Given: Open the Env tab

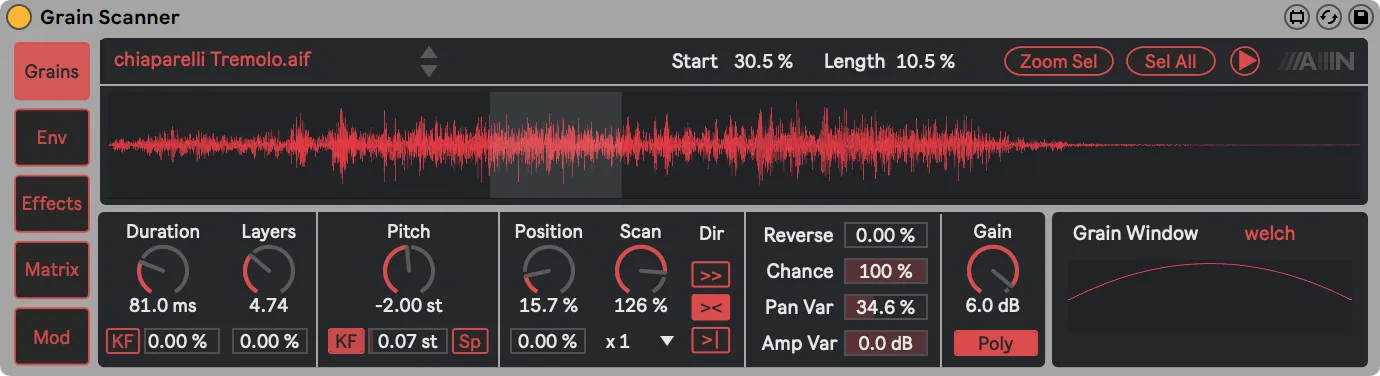Looking at the screenshot, I should 52,137.
